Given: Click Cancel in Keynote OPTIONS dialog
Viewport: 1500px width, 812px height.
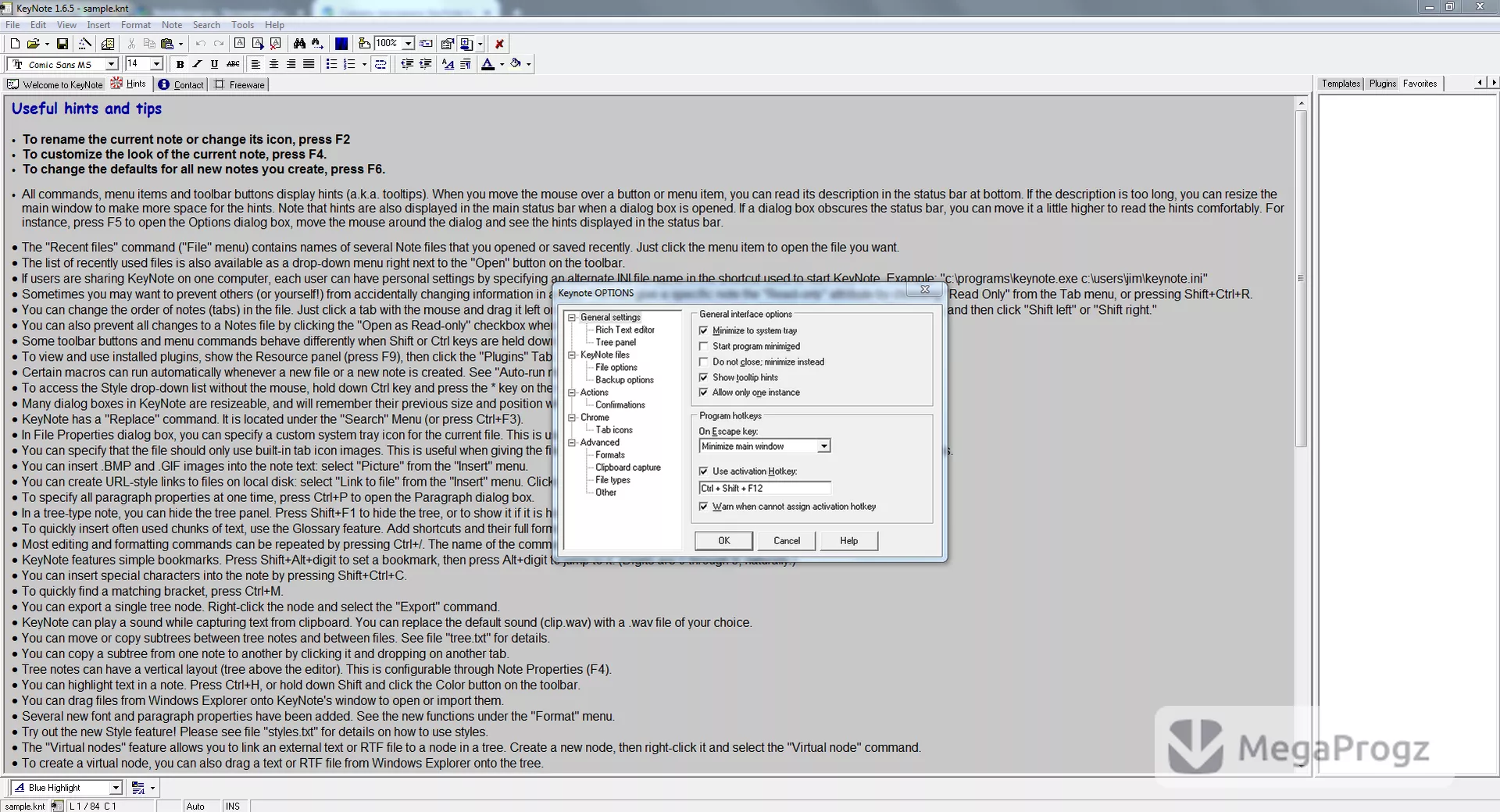Looking at the screenshot, I should (787, 540).
